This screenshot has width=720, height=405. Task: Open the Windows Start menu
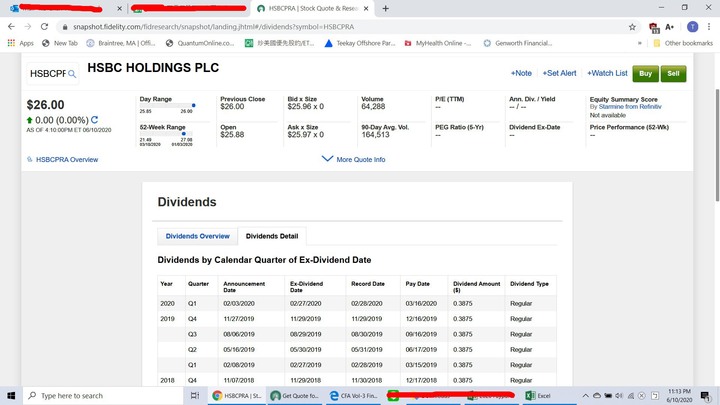[11, 396]
